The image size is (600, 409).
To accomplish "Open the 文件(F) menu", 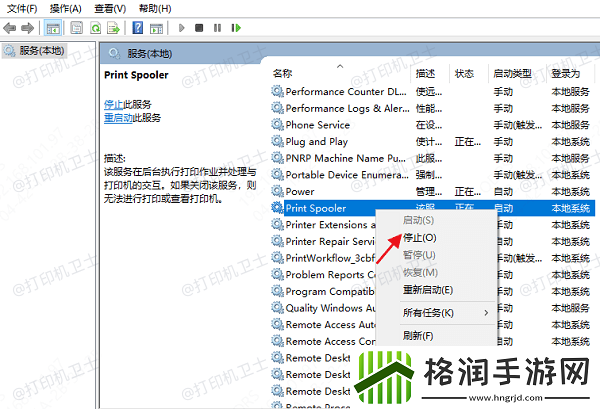I will click(22, 8).
